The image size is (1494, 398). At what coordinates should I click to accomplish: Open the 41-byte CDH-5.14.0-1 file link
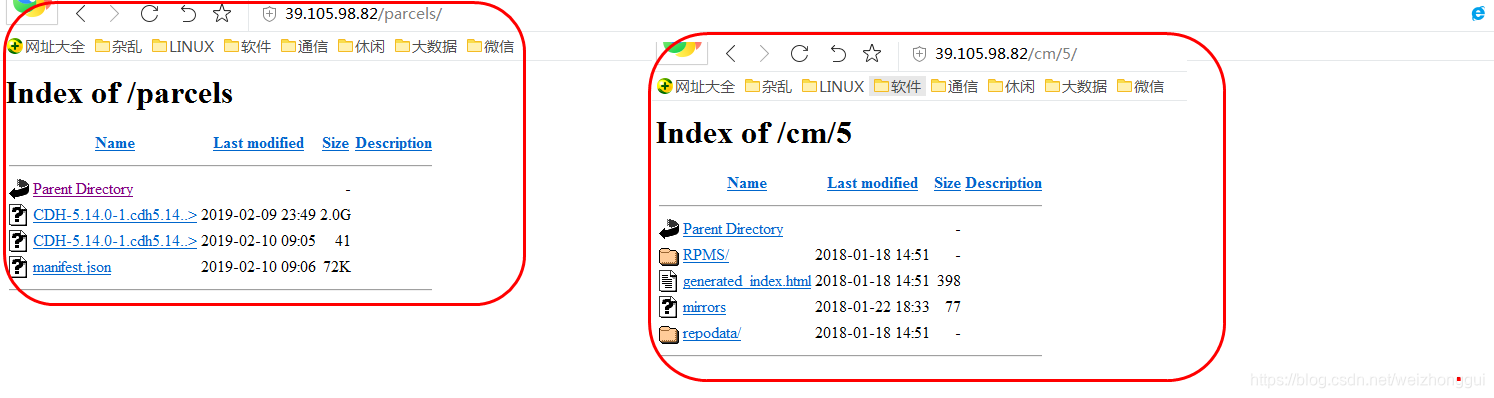point(115,241)
